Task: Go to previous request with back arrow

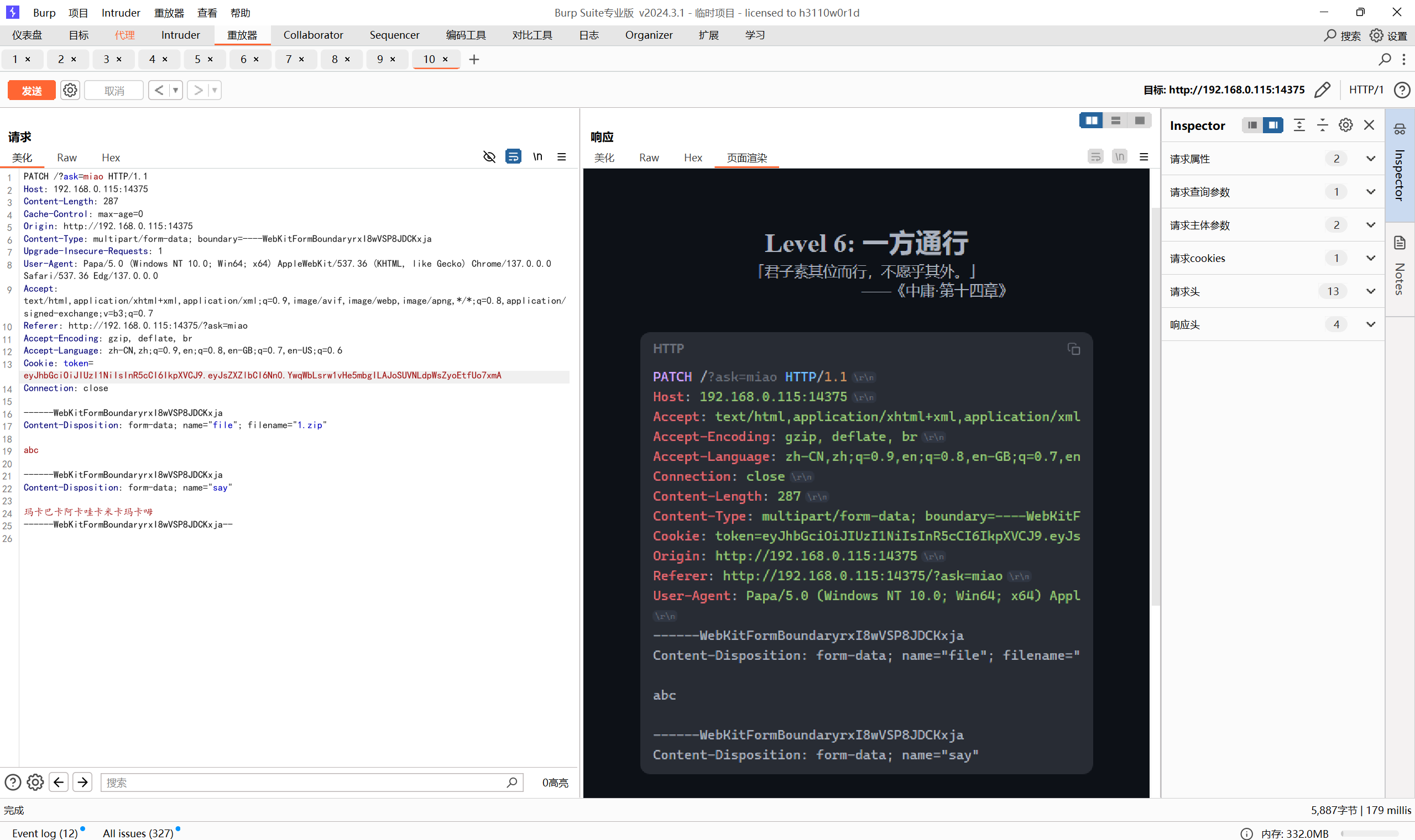Action: pyautogui.click(x=159, y=91)
